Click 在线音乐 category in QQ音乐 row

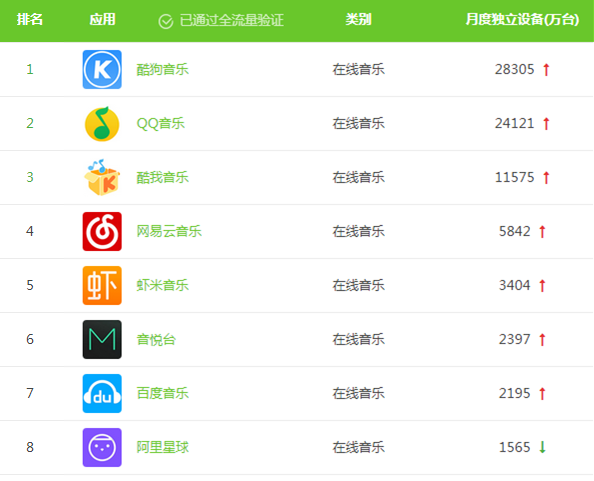pyautogui.click(x=358, y=123)
